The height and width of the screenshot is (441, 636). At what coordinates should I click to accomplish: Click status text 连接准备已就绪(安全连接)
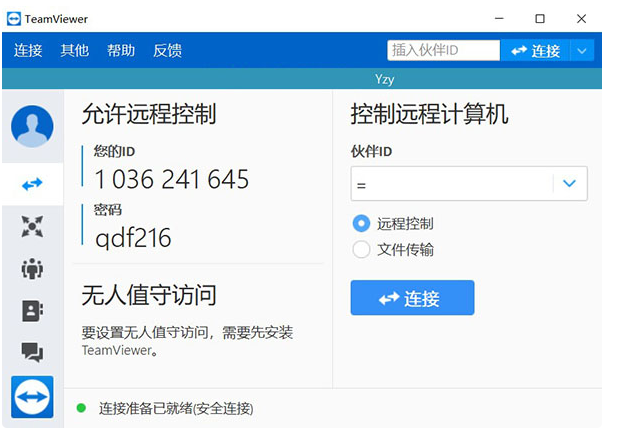click(176, 408)
